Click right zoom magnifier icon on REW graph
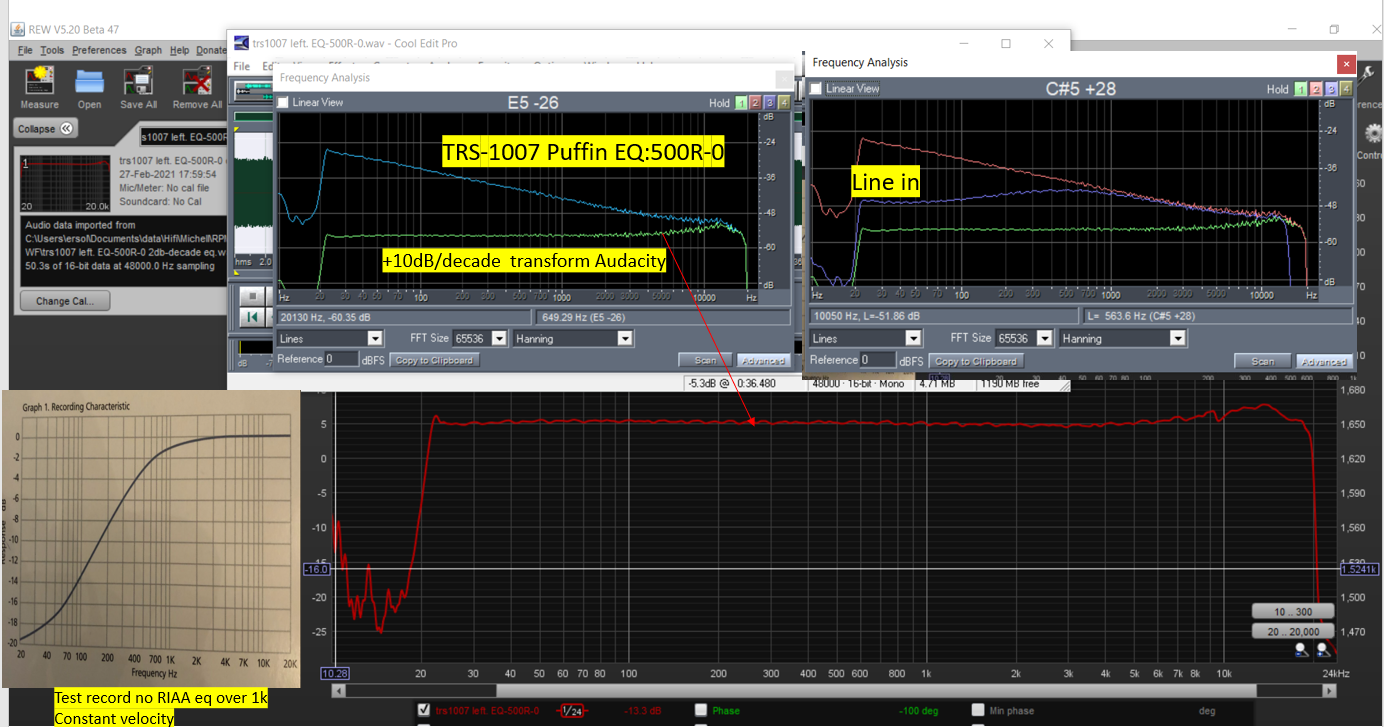1384x727 pixels. pyautogui.click(x=1324, y=651)
